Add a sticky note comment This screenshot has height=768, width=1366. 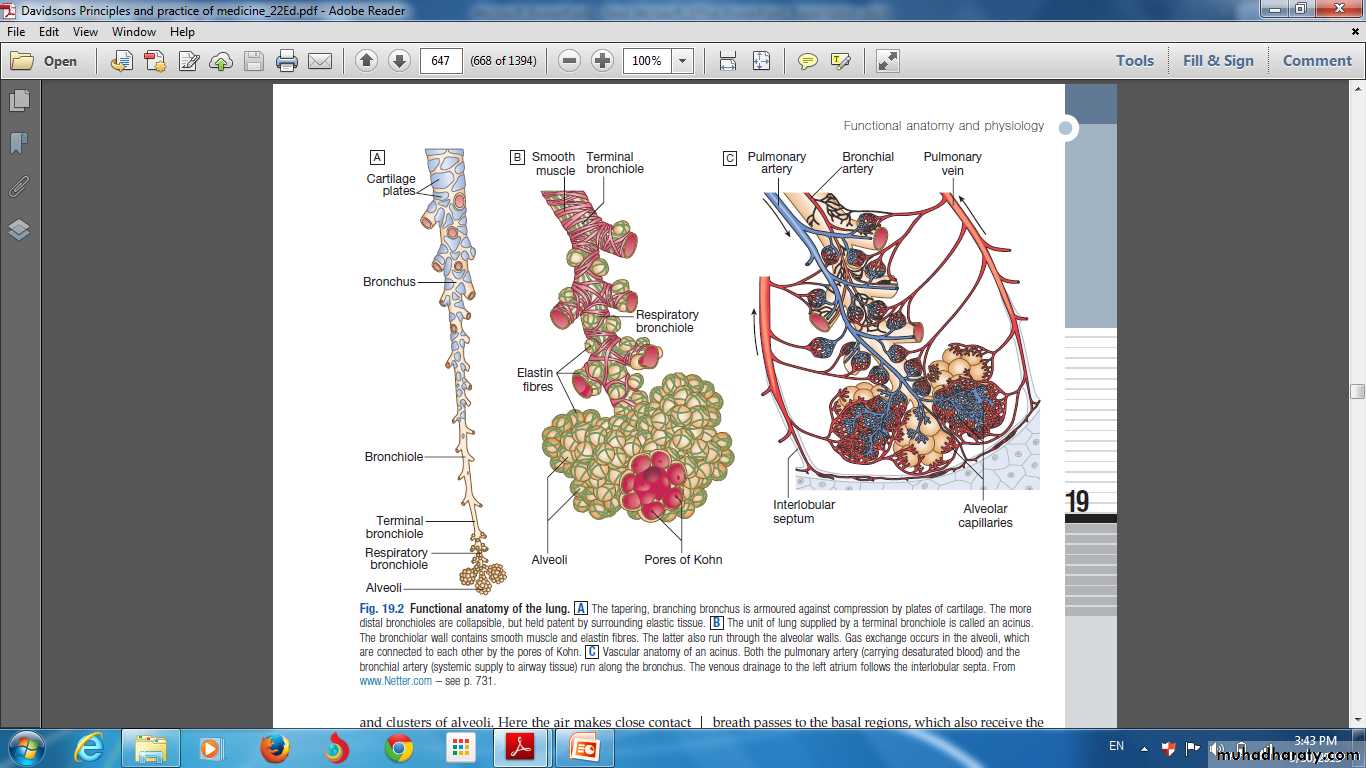pyautogui.click(x=807, y=61)
